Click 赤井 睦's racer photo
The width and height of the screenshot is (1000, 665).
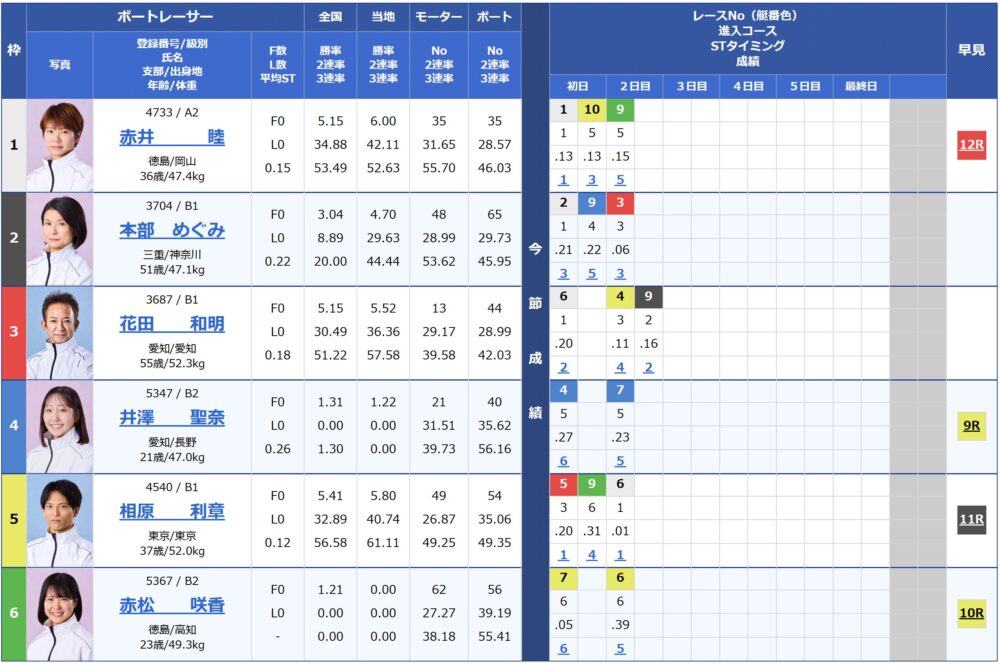(x=60, y=145)
